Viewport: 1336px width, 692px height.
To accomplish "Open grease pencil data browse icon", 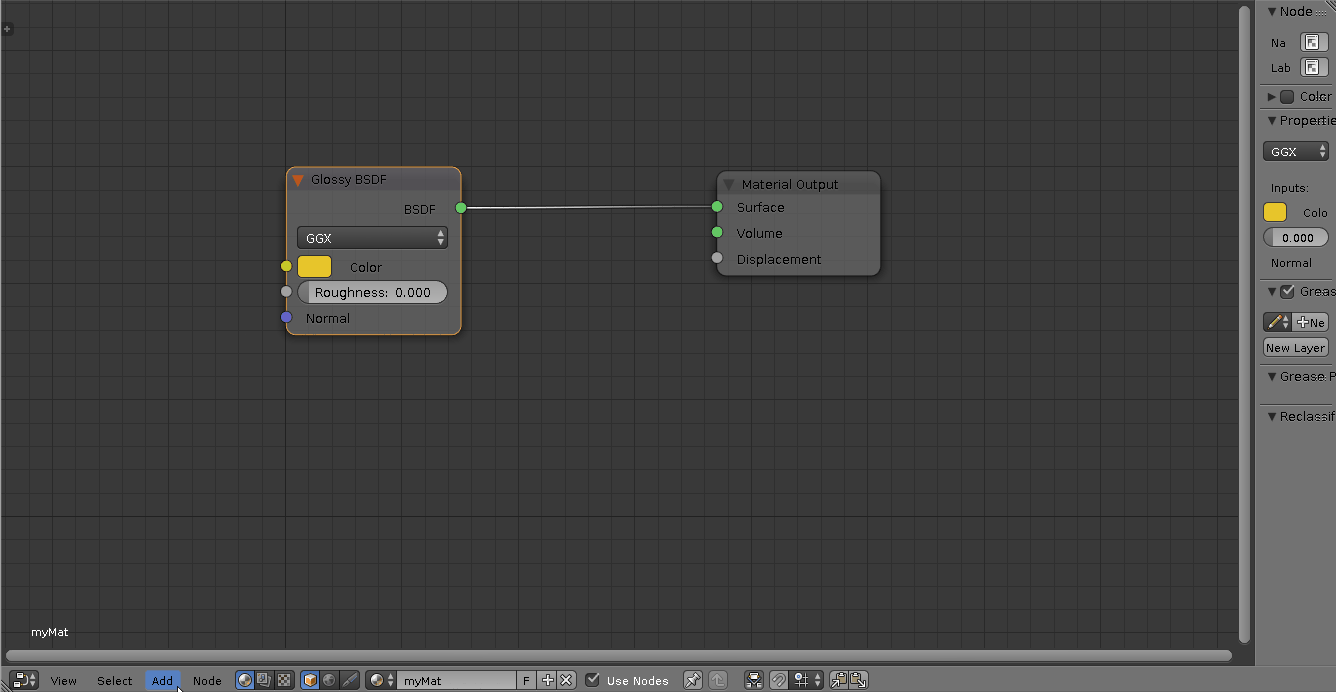I will click(1278, 322).
